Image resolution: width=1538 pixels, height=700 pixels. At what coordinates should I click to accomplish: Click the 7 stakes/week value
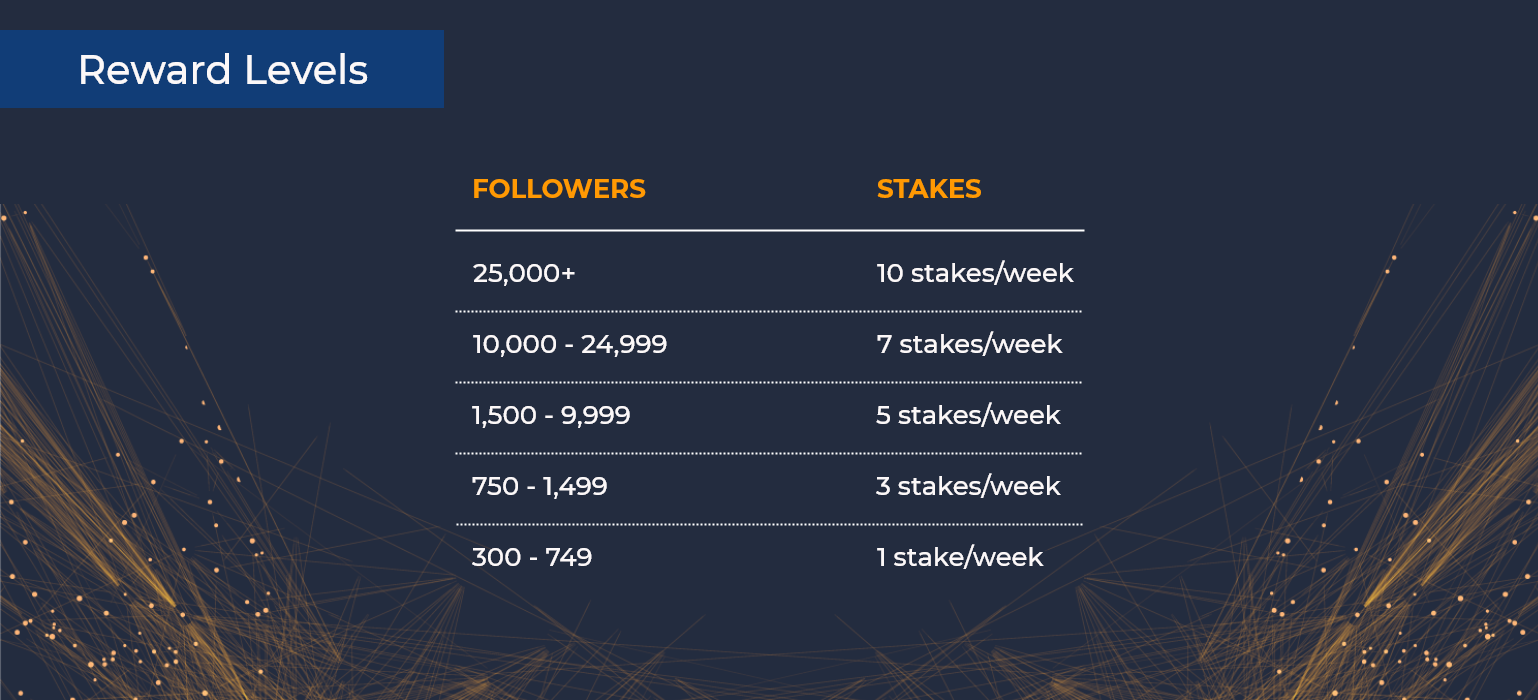969,345
